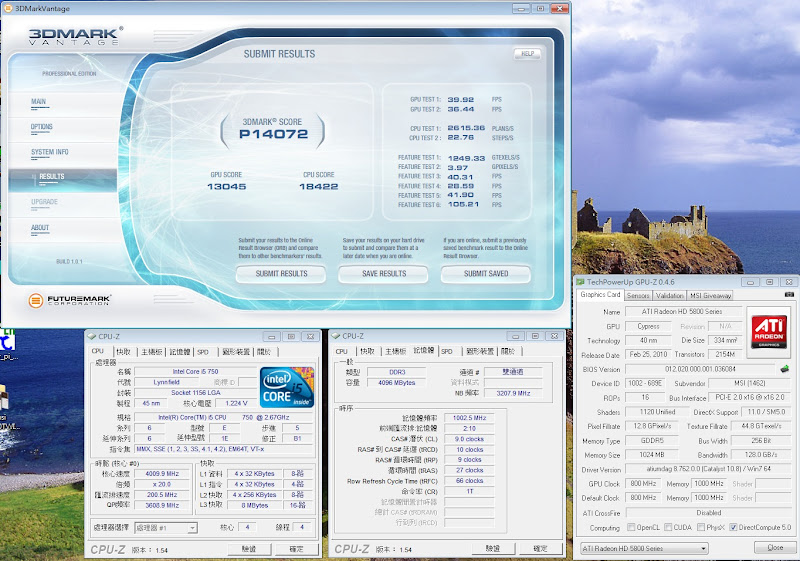Image resolution: width=800 pixels, height=561 pixels.
Task: Click the 3DMark score P14072
Action: point(273,134)
